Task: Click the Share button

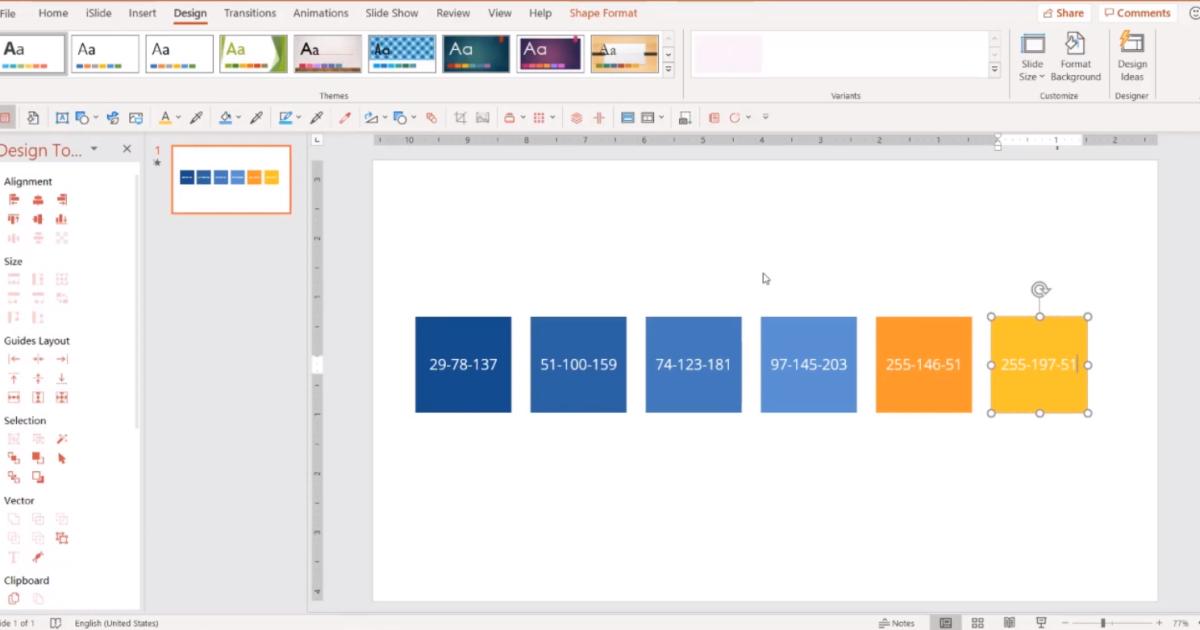Action: tap(1063, 12)
